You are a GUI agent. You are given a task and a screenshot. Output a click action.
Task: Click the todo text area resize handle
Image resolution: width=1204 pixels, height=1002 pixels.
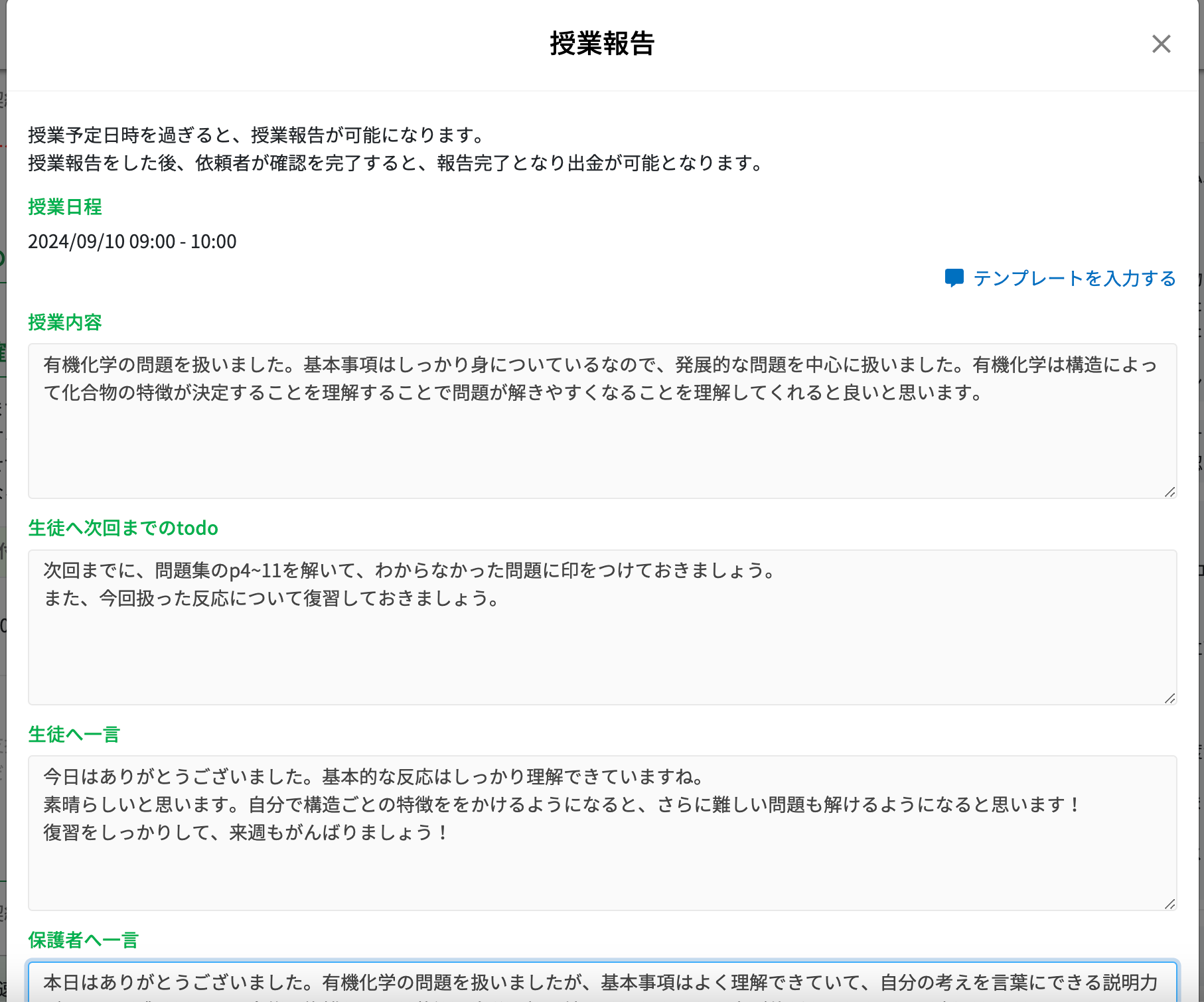point(1169,698)
